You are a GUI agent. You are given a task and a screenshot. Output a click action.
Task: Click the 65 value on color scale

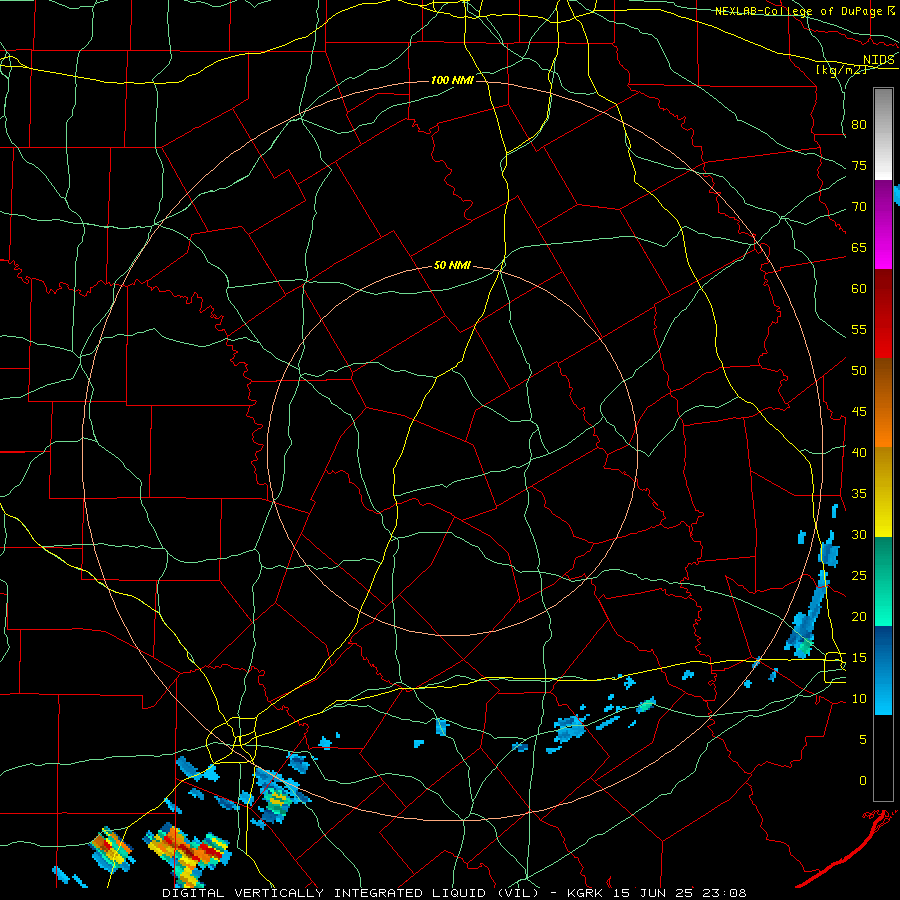859,247
